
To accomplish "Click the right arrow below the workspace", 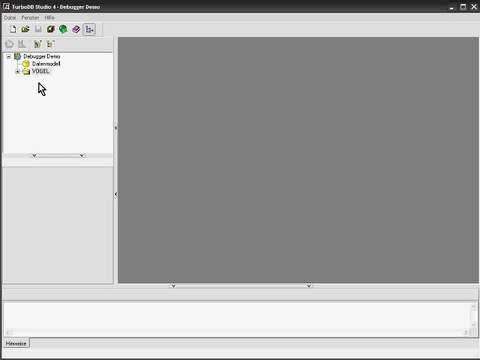I will click(x=309, y=286).
